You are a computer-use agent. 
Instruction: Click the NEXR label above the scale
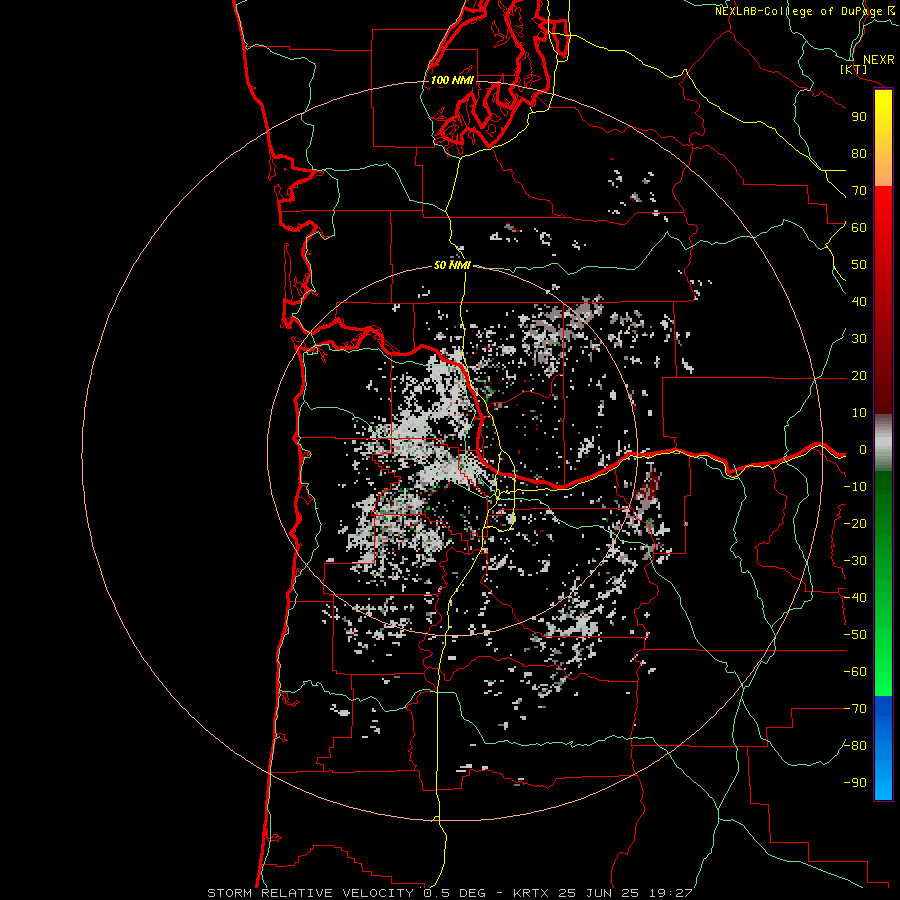(x=879, y=60)
